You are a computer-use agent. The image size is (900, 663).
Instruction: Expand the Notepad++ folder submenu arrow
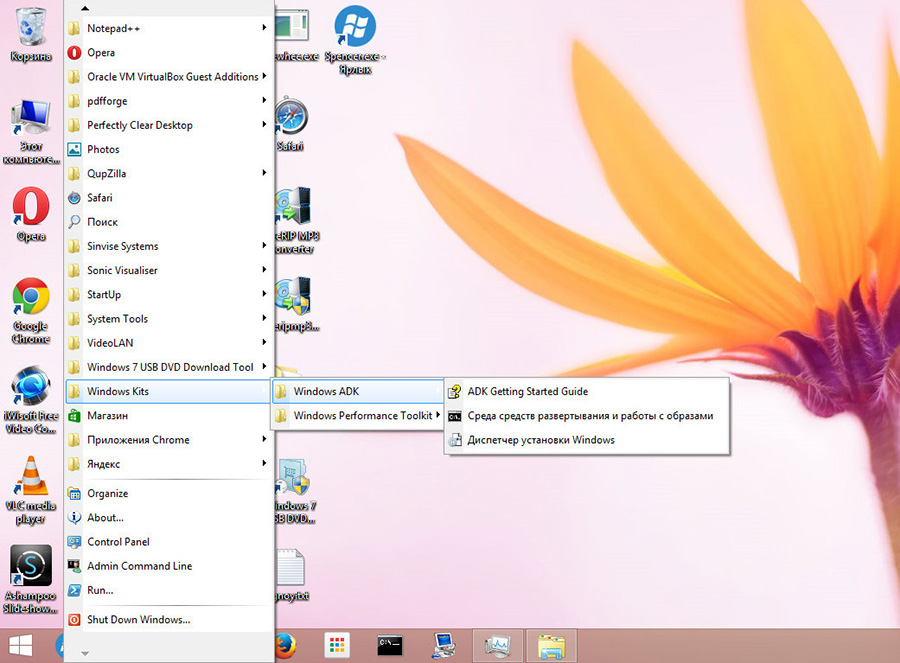(x=264, y=28)
